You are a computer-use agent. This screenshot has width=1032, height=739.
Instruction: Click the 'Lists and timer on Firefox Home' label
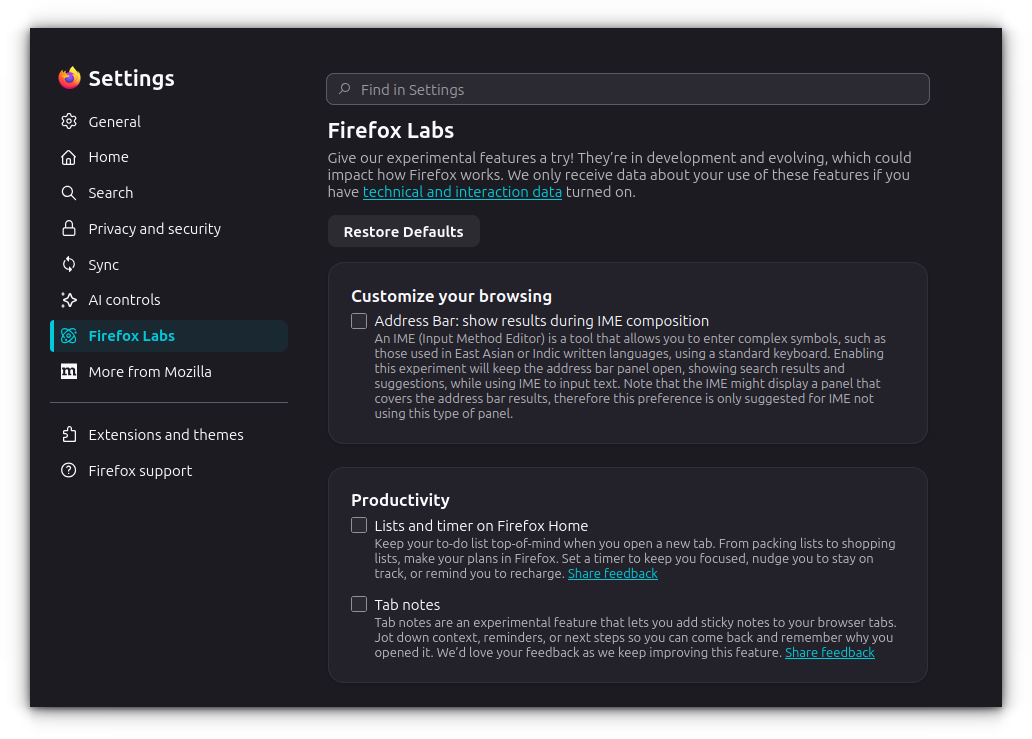(481, 526)
